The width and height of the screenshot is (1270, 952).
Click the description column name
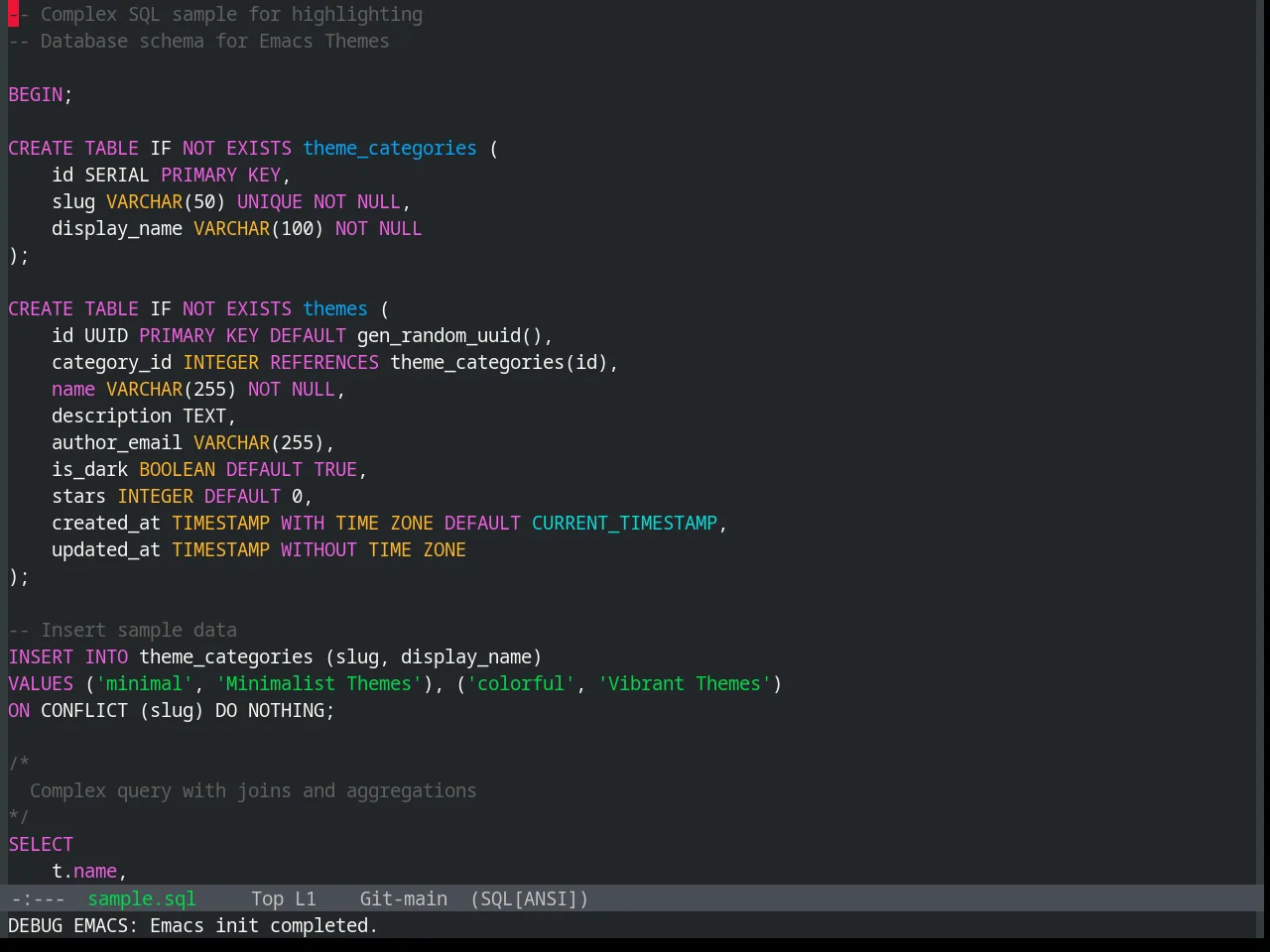112,416
